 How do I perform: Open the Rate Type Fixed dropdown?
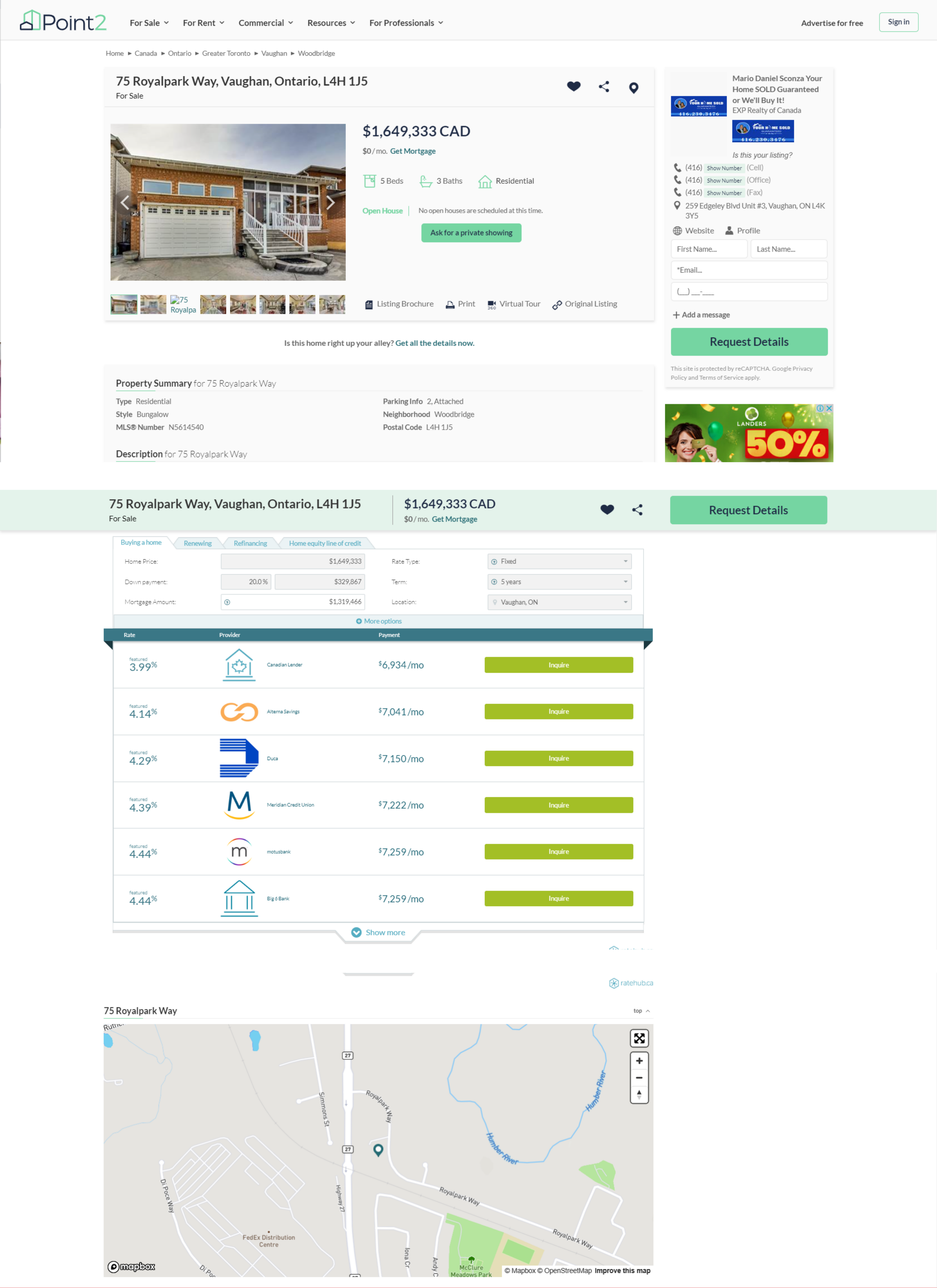tap(559, 561)
